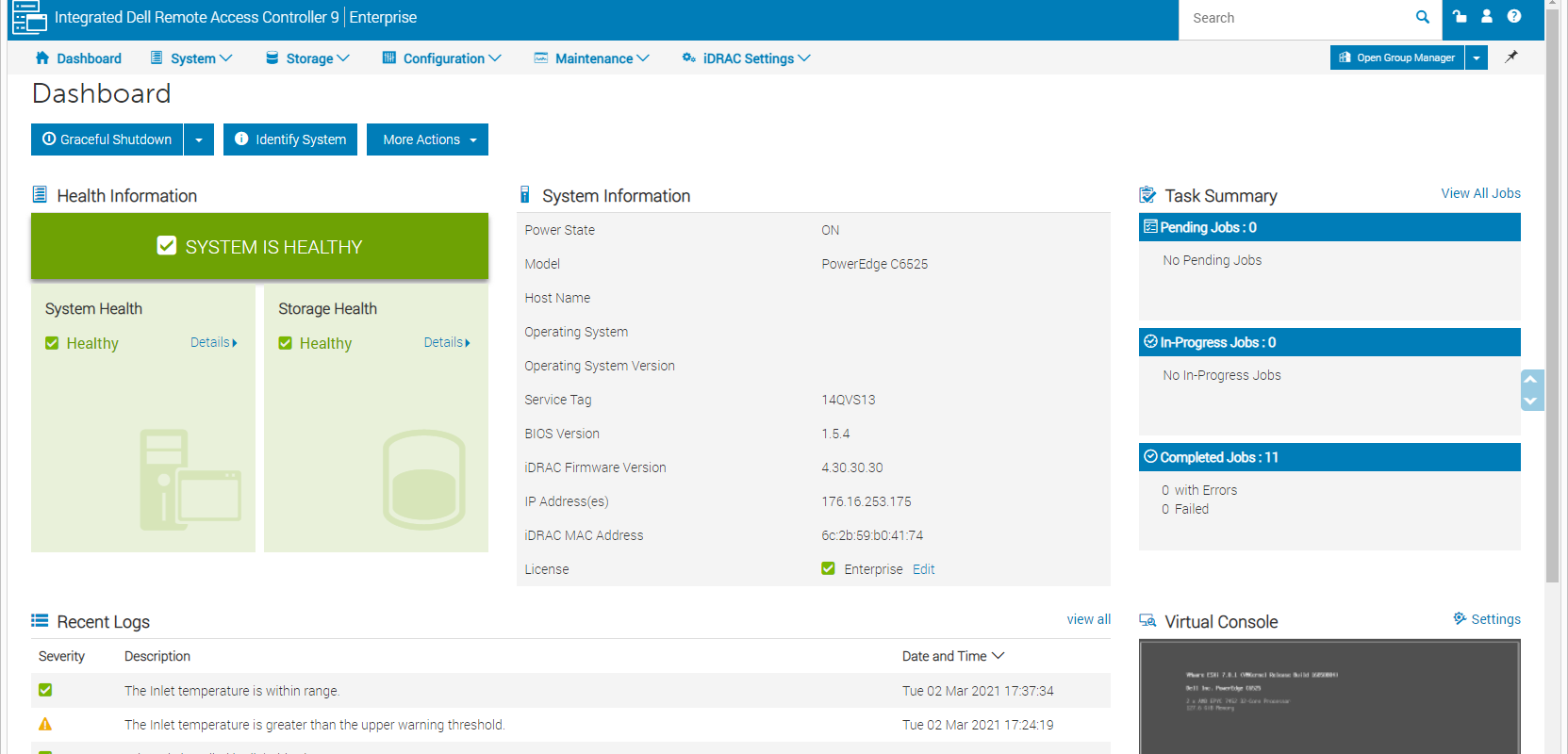Sort logs by Date and Time column

953,656
